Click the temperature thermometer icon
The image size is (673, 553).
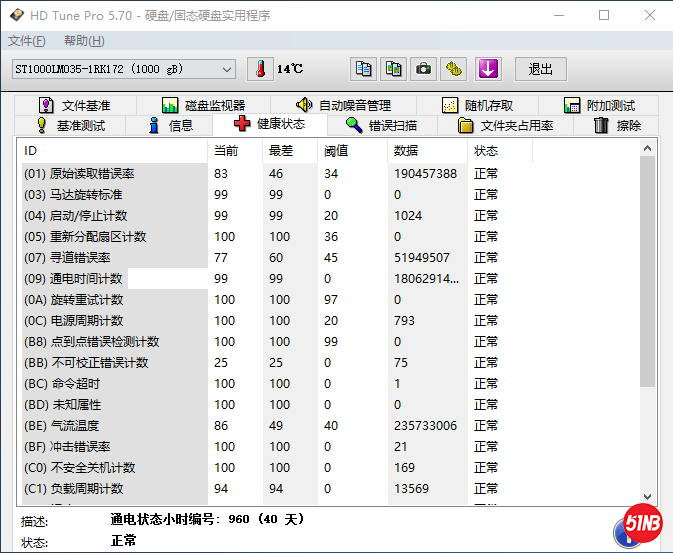(x=260, y=69)
